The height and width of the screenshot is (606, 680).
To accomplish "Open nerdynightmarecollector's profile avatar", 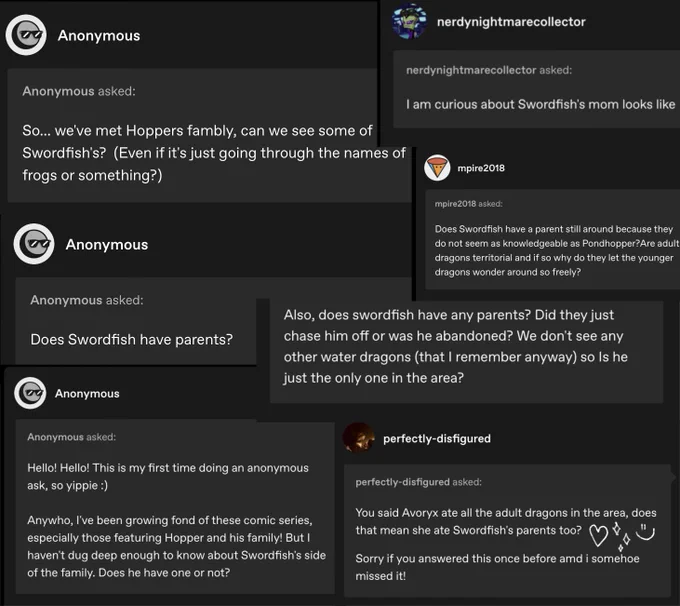I will [409, 21].
